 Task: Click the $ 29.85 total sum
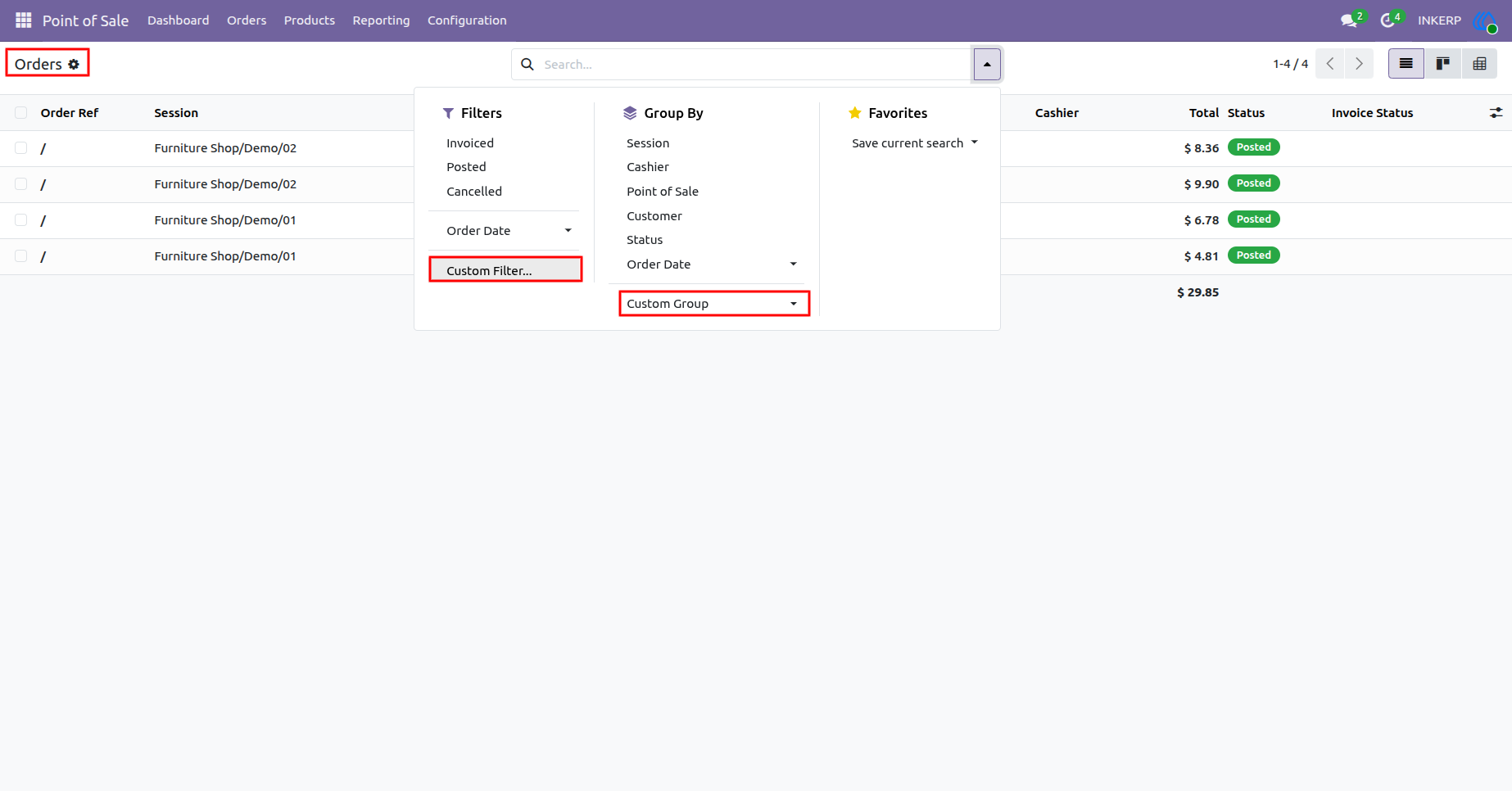1197,292
